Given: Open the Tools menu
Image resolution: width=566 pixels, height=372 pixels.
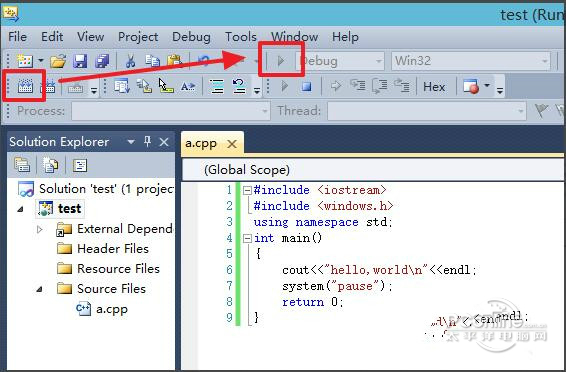Looking at the screenshot, I should (x=241, y=37).
